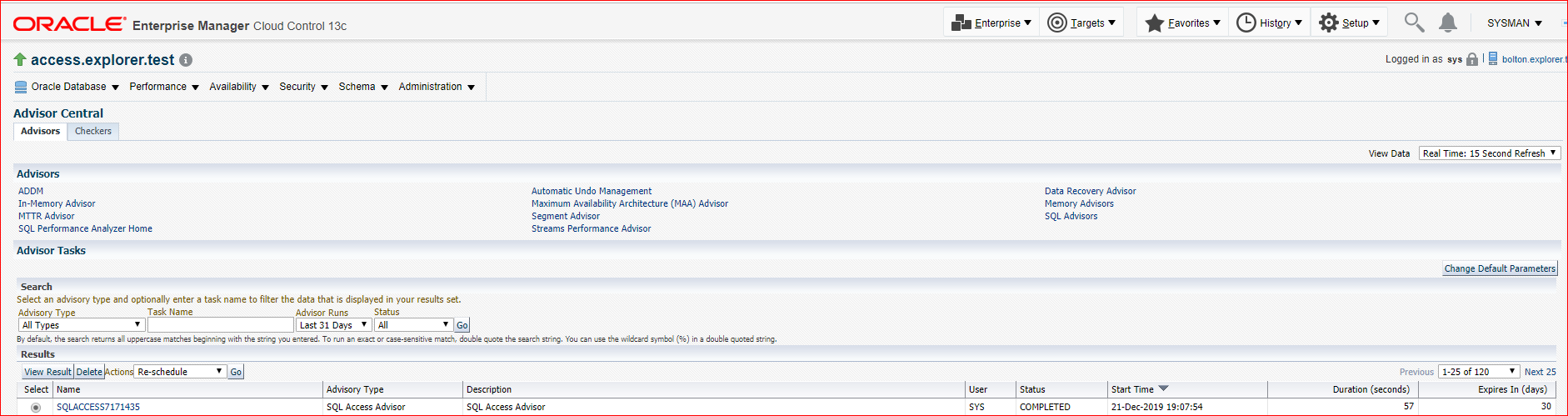Screen dimensions: 1568x416
Task: Go to Next 25 results
Action: coord(1540,372)
